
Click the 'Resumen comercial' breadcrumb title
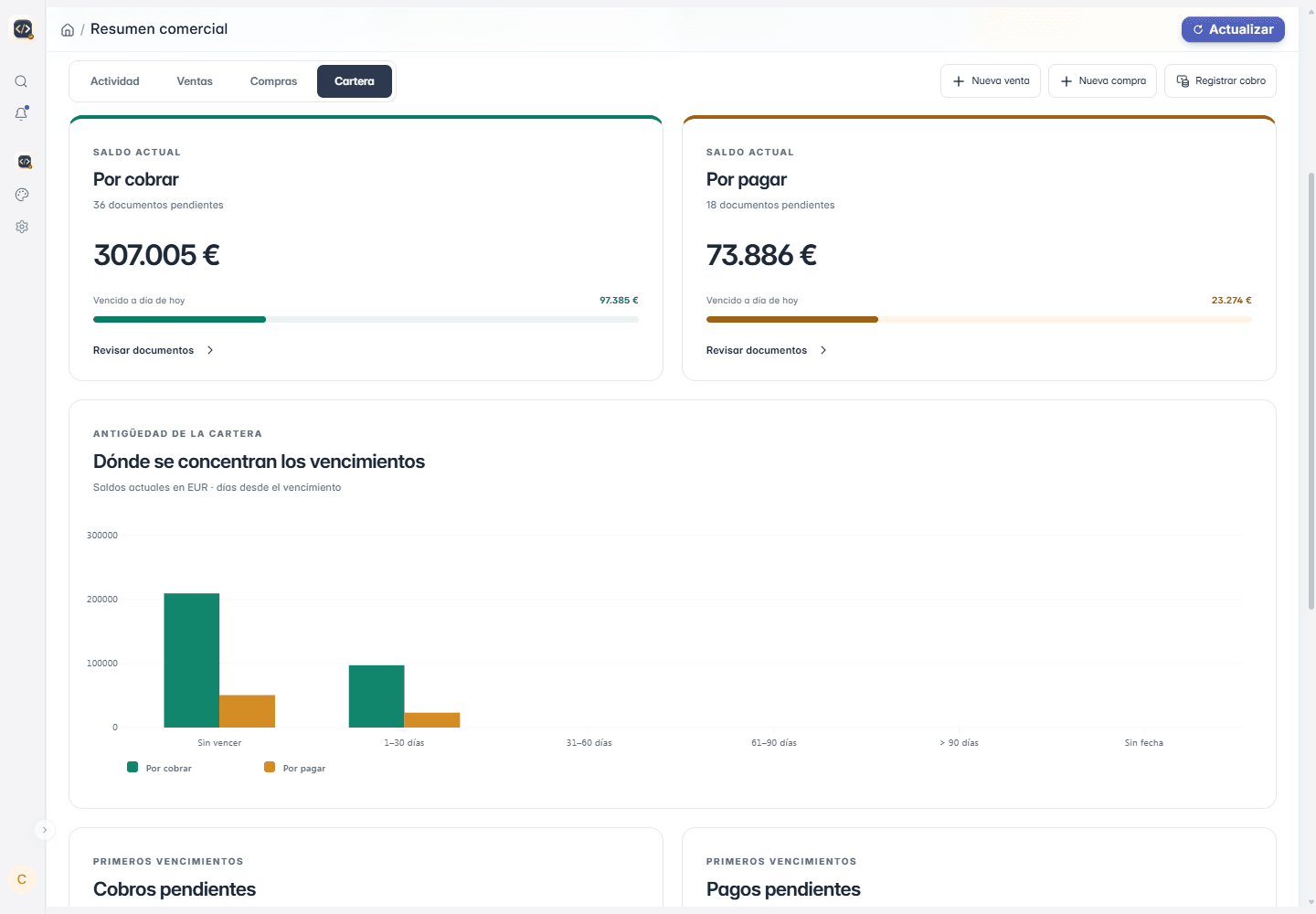point(159,29)
